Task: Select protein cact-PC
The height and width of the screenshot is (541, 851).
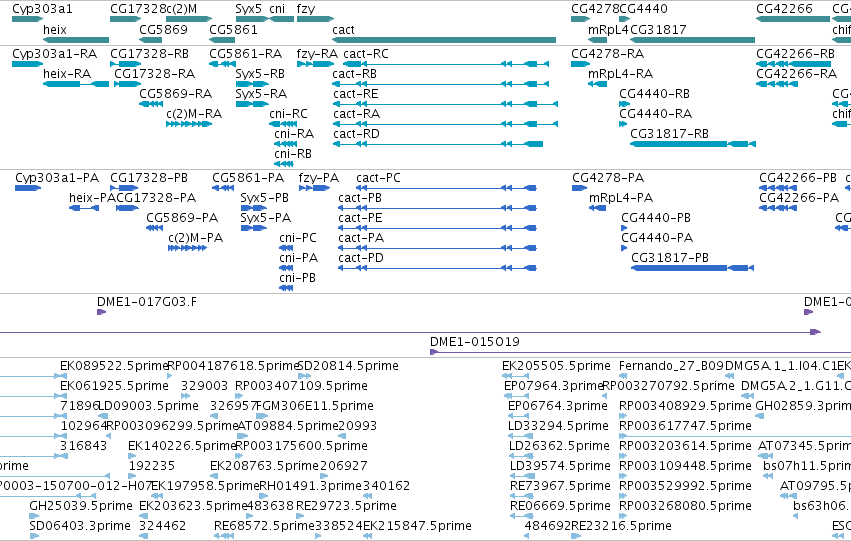Action: point(378,178)
